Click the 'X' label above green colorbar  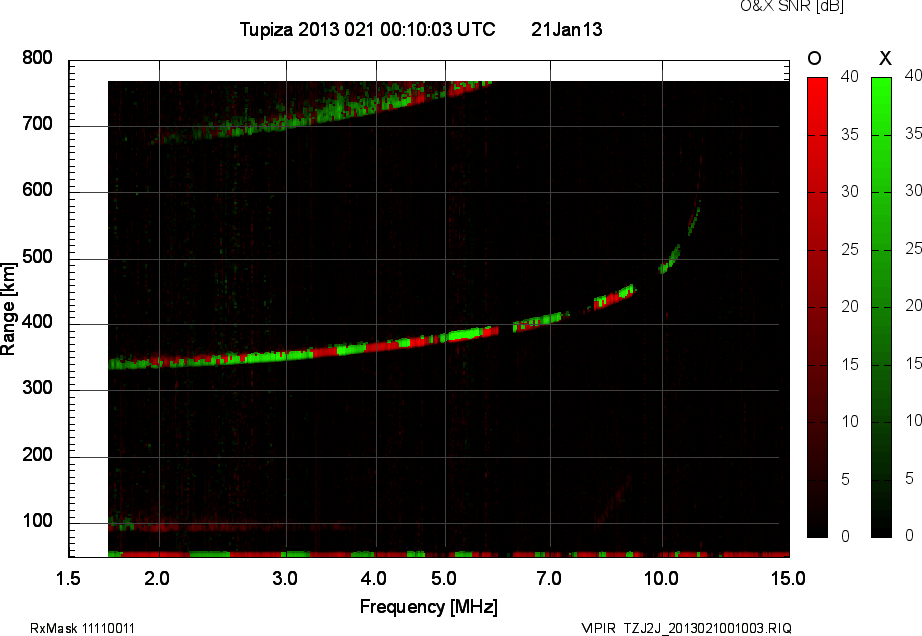pos(885,58)
